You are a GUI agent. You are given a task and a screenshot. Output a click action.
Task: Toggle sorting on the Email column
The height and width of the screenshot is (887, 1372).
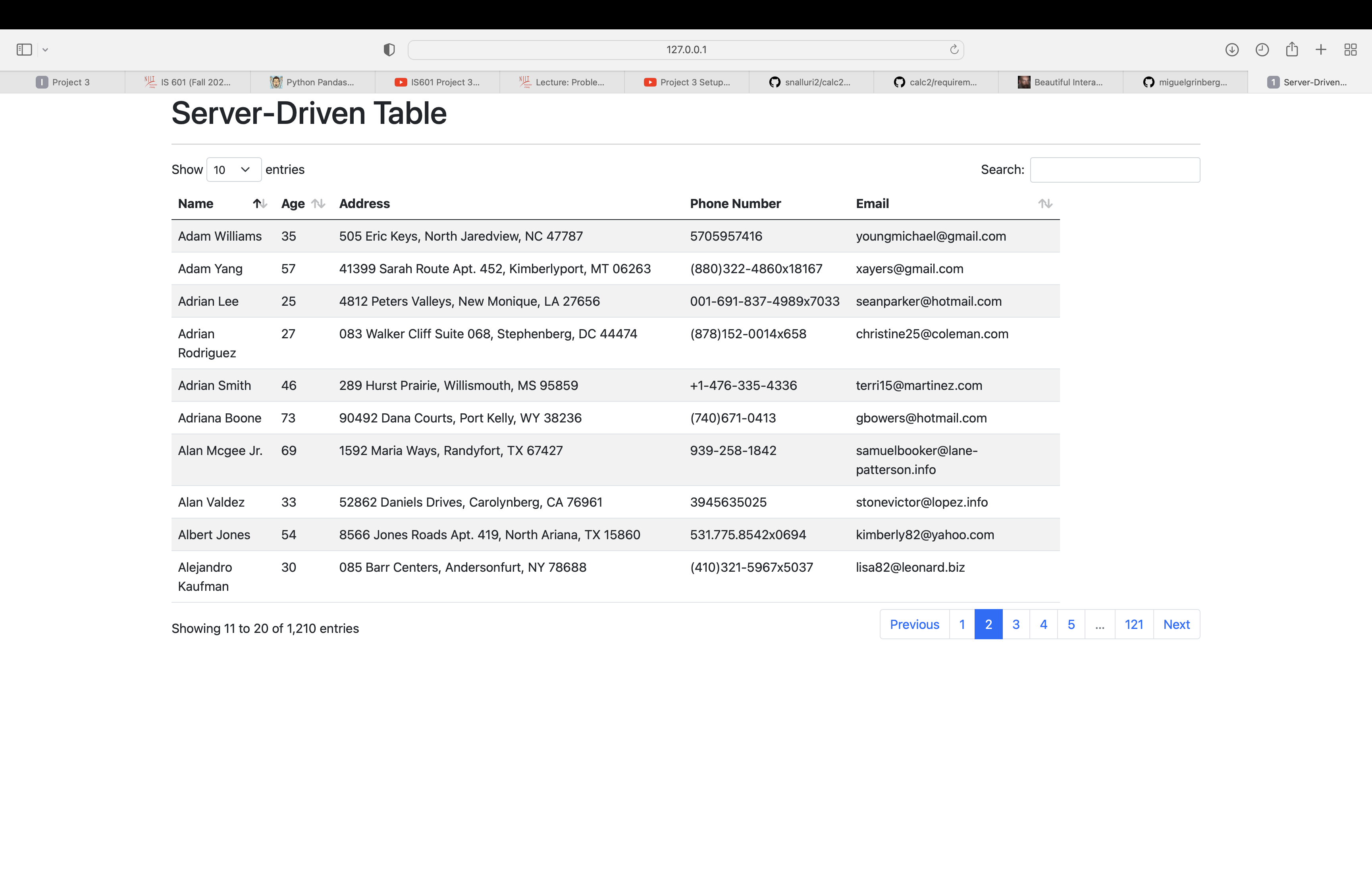pyautogui.click(x=1046, y=203)
